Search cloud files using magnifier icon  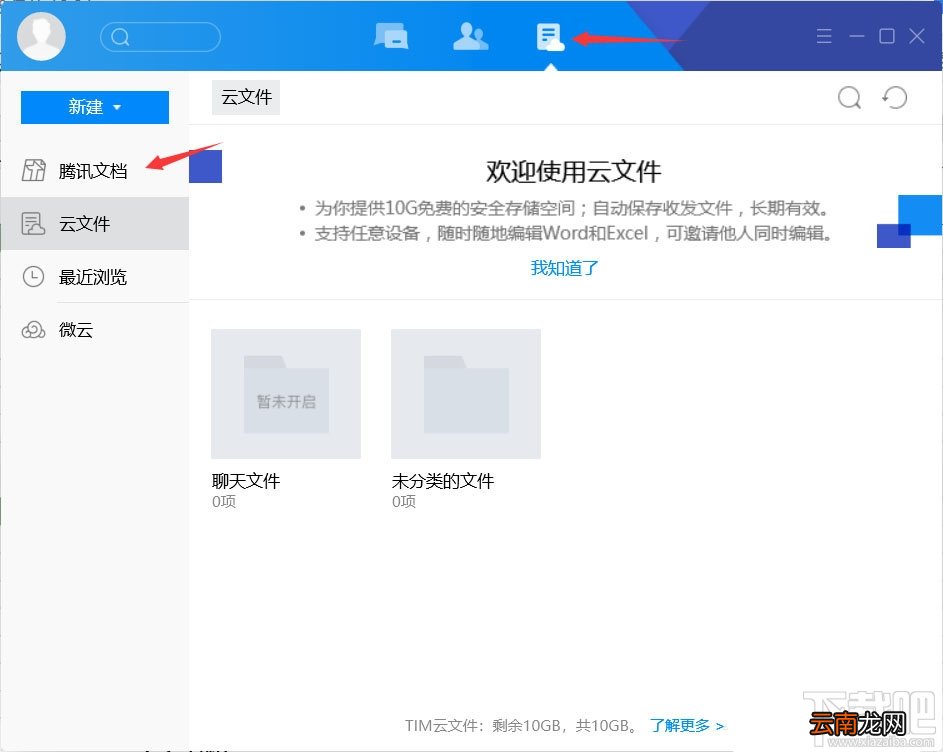click(x=849, y=97)
